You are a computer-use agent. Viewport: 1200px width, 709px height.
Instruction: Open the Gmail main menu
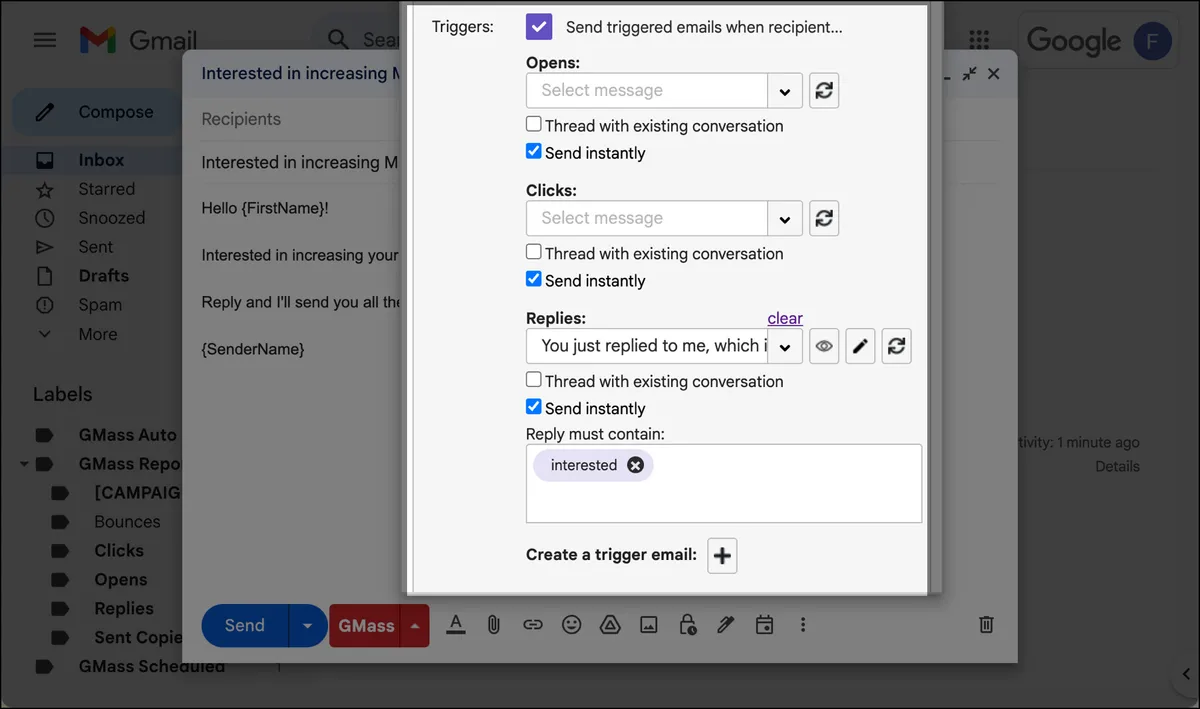click(45, 40)
